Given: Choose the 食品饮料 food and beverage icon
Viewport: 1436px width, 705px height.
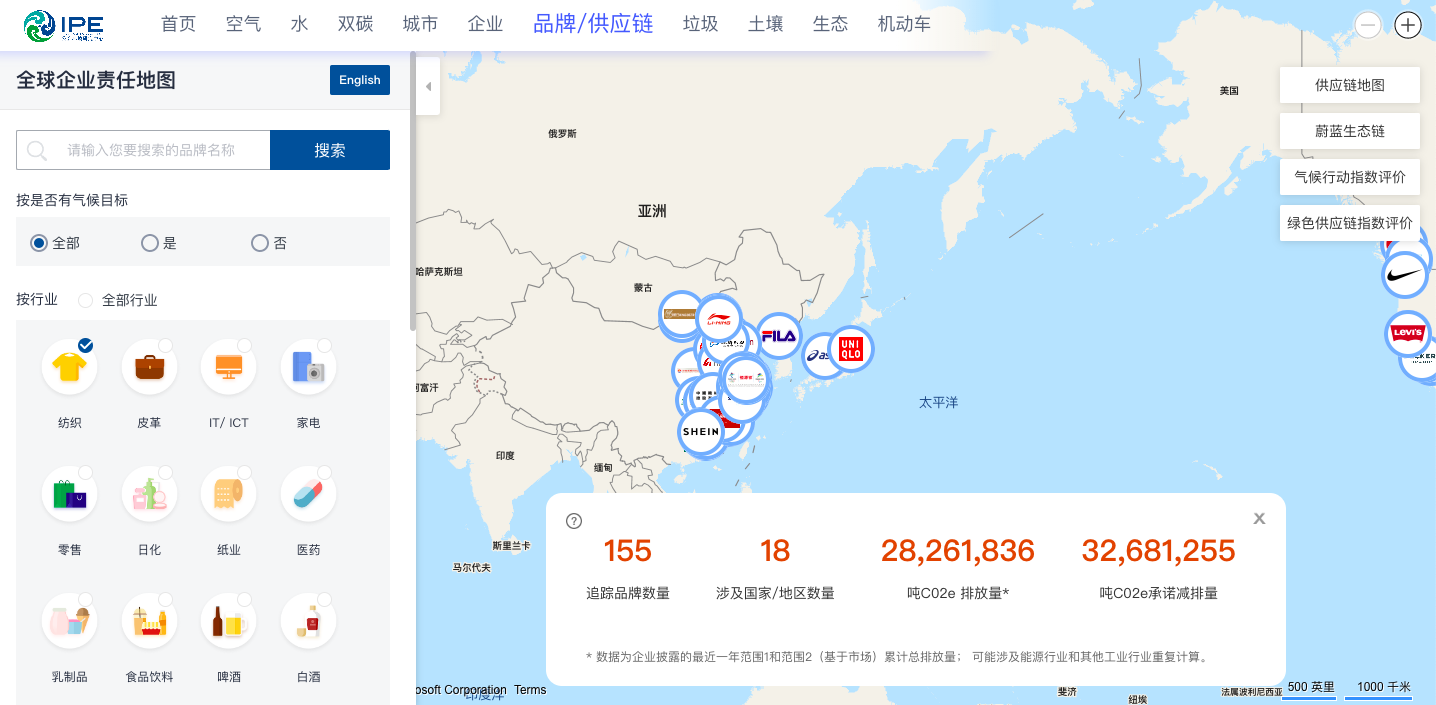Looking at the screenshot, I should click(149, 621).
